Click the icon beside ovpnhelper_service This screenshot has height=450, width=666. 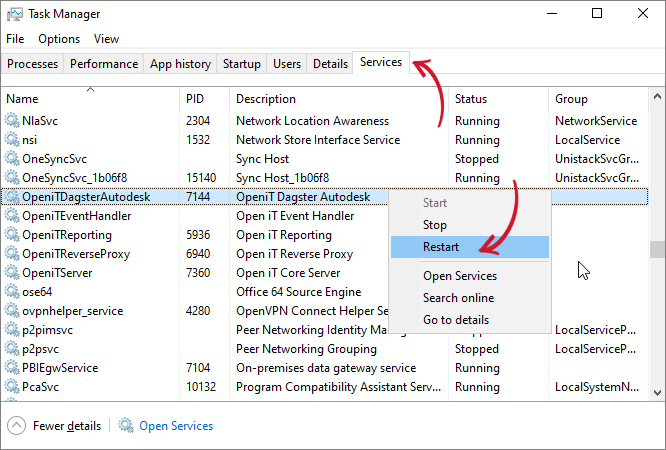coord(12,311)
